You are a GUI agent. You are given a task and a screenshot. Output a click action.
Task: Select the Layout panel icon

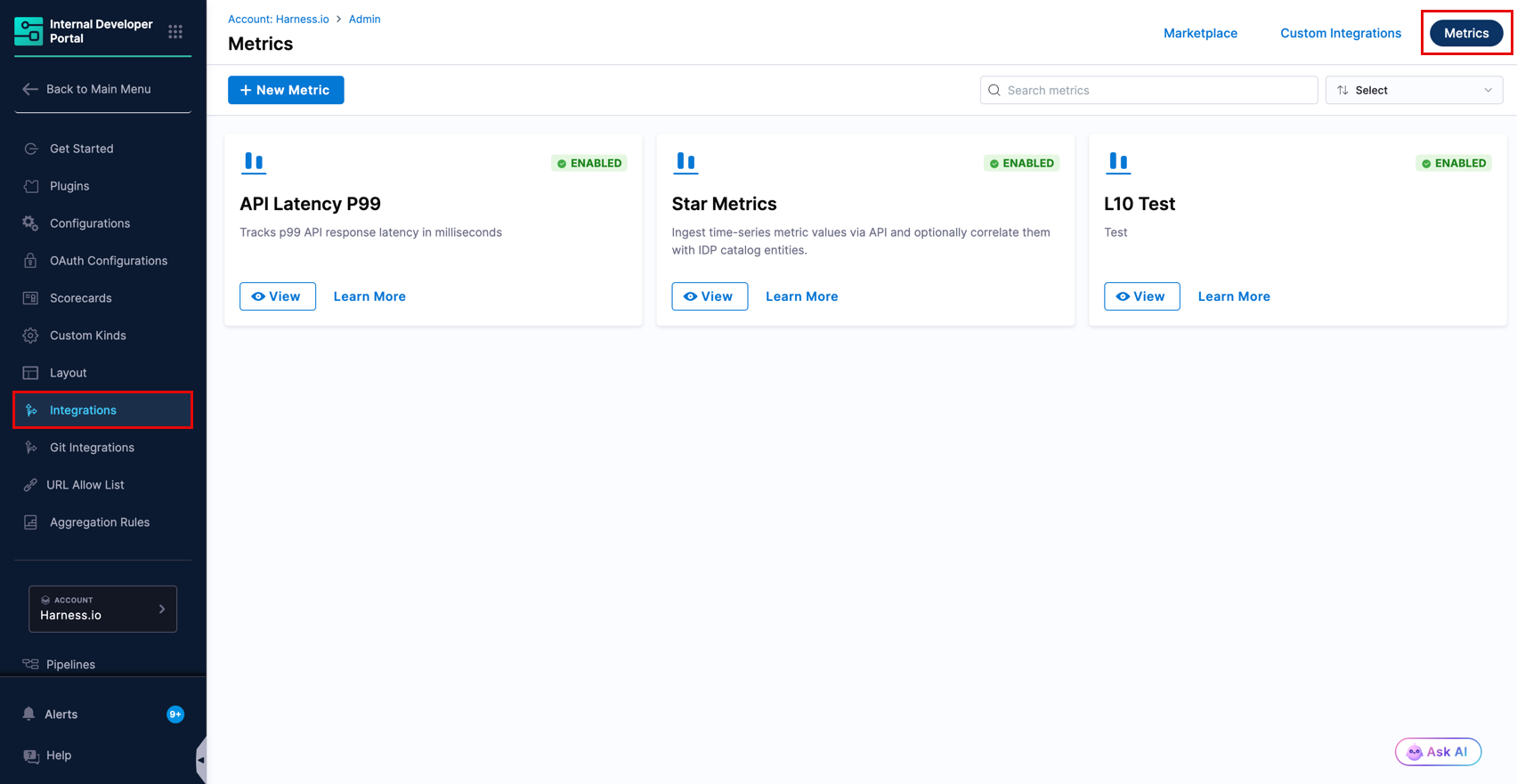click(31, 373)
